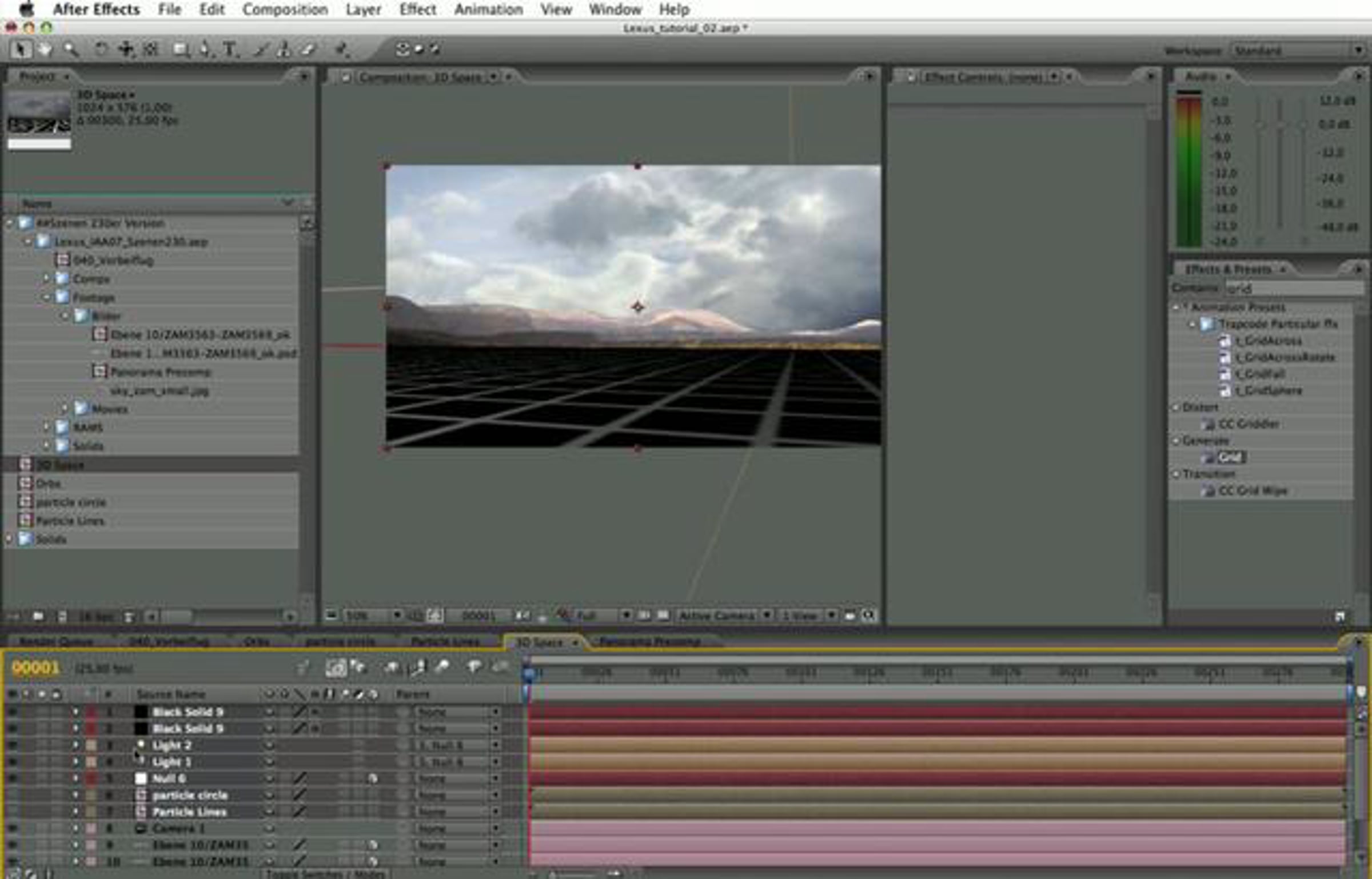This screenshot has width=1372, height=879.
Task: Switch to the Particle Lines timeline tab
Action: 445,642
